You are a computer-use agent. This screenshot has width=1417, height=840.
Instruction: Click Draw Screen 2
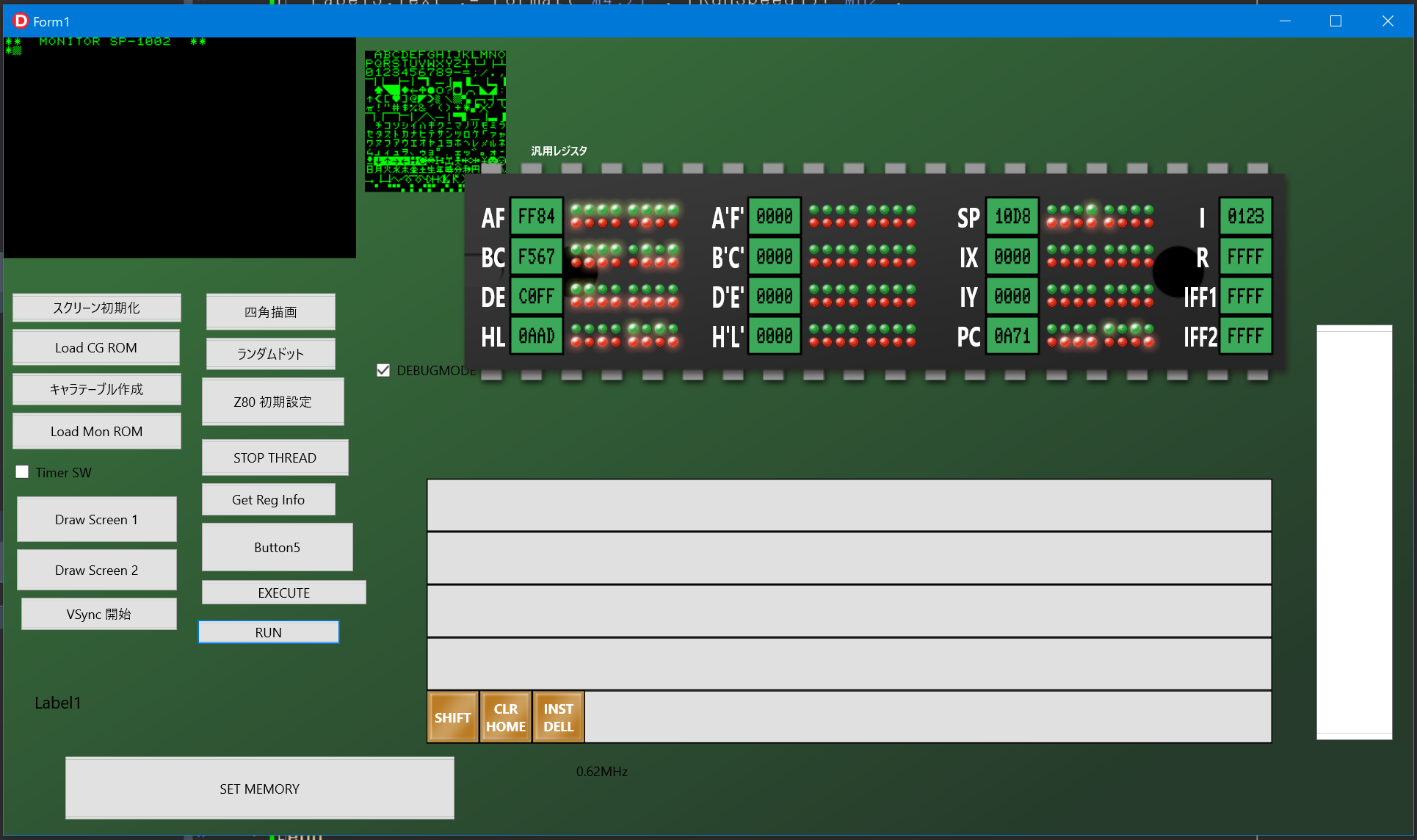[x=96, y=570]
